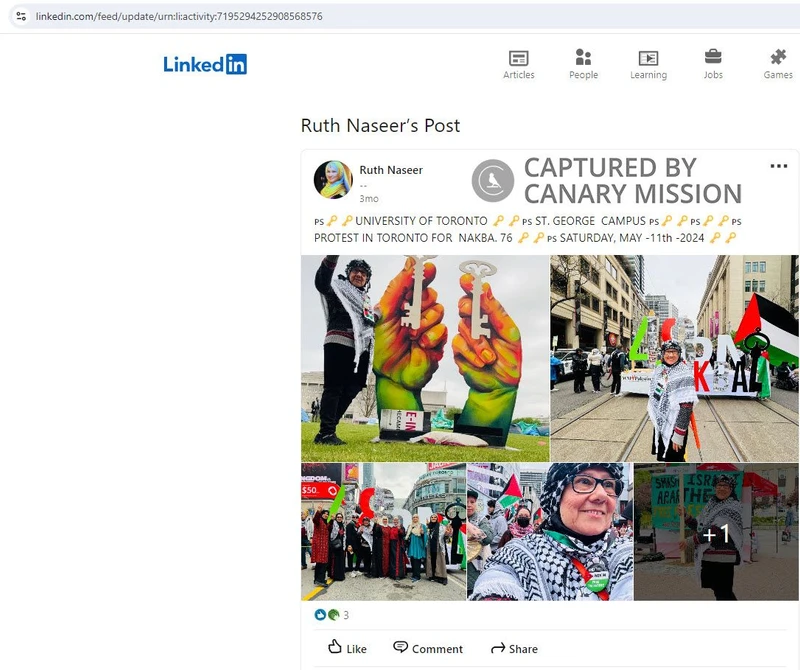Click the post text mentioning UNIVERSITY OF TORONTO
The image size is (800, 670).
tap(421, 221)
